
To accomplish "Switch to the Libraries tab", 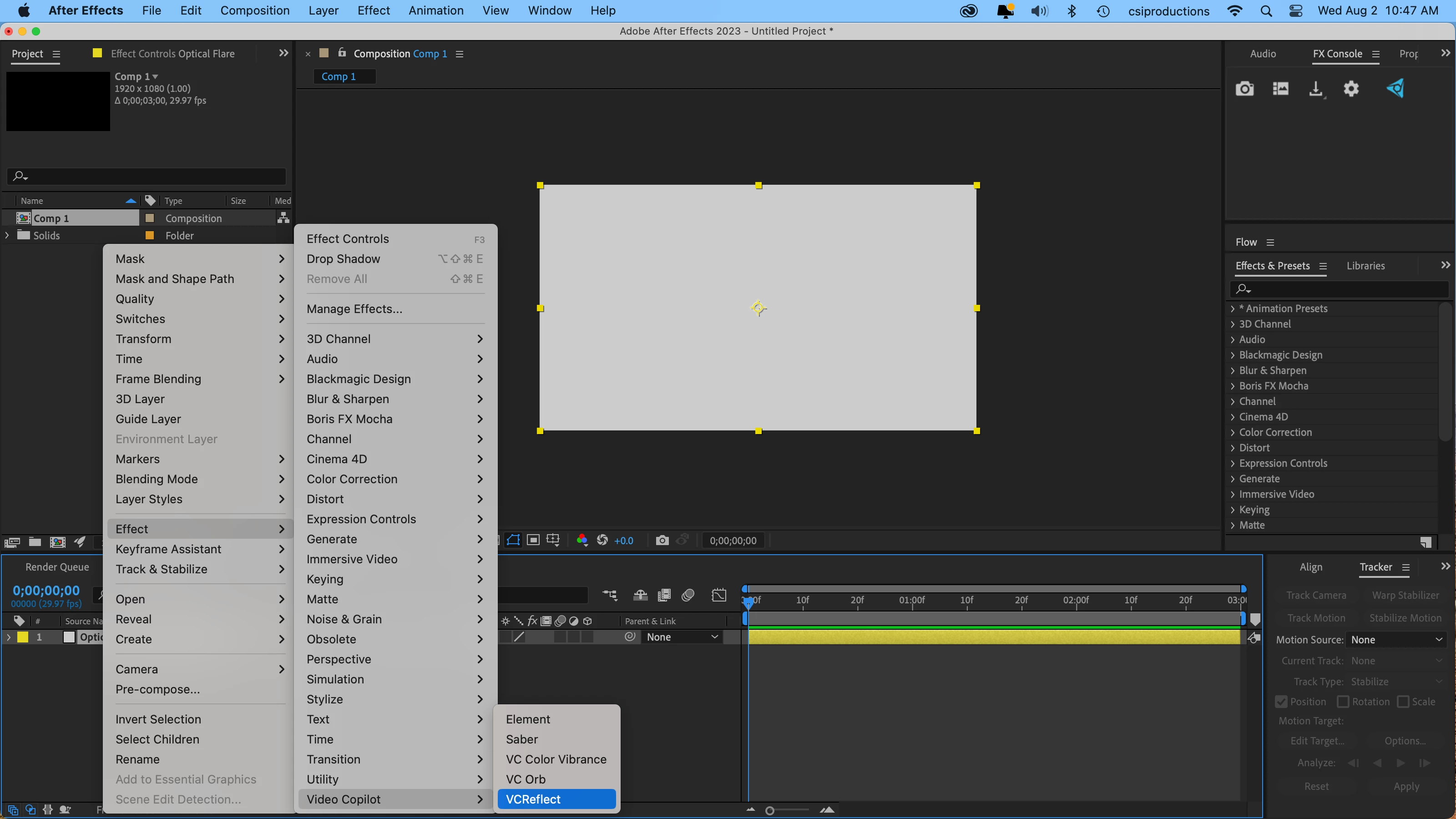I will 1365,266.
